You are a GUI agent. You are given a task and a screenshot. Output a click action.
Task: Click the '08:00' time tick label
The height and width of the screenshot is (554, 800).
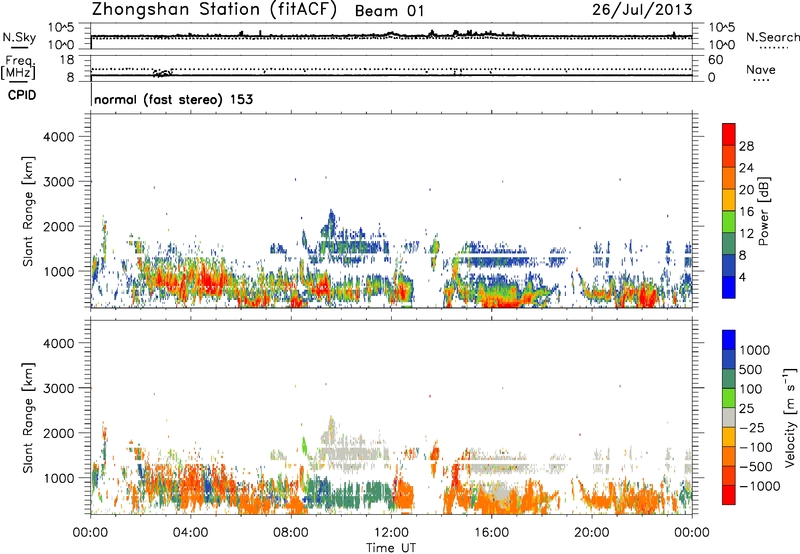coord(291,533)
